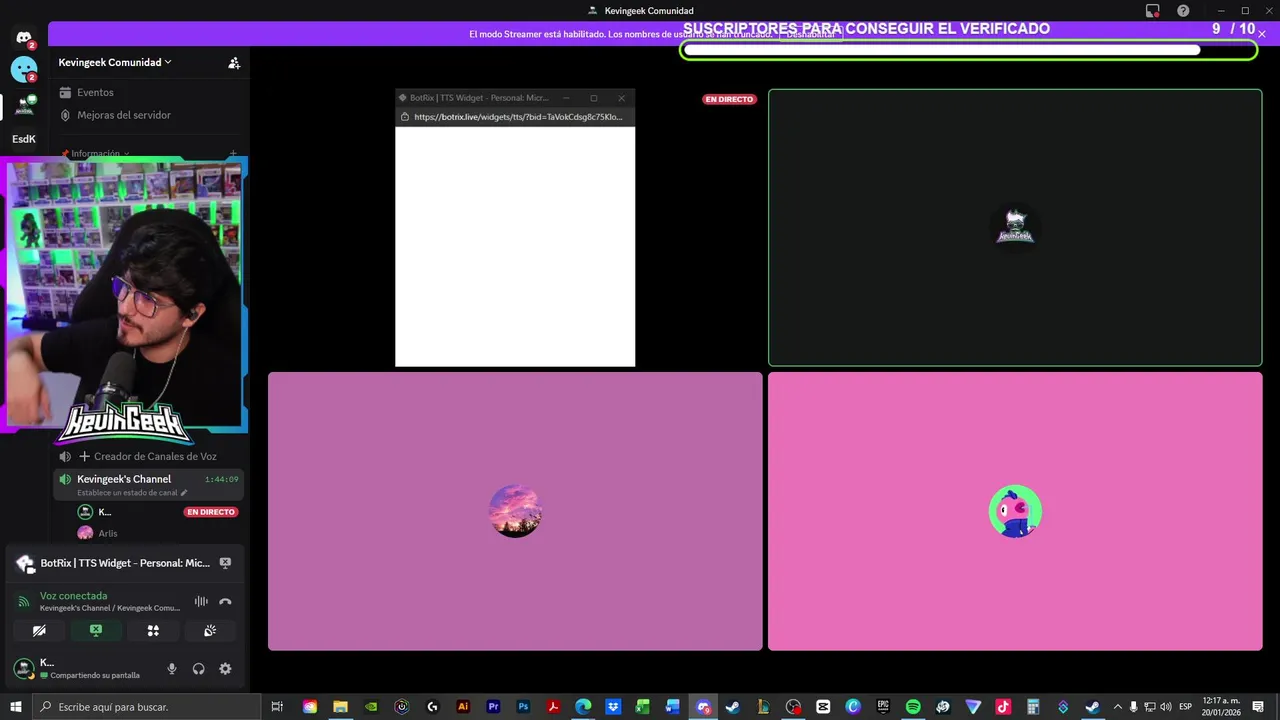
Task: Launch Adobe Photoshop from taskbar
Action: pos(523,707)
